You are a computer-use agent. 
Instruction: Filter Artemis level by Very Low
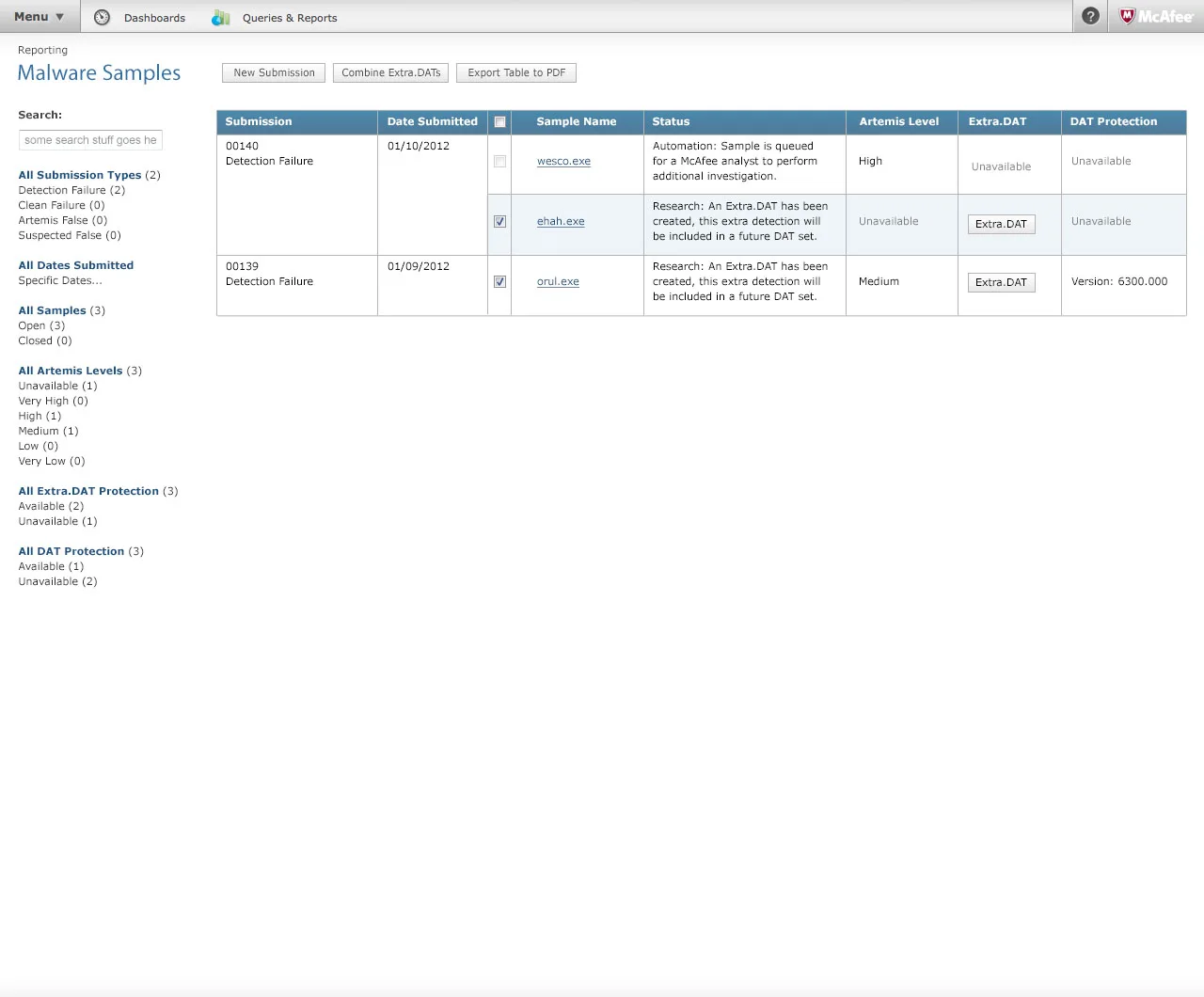click(52, 461)
